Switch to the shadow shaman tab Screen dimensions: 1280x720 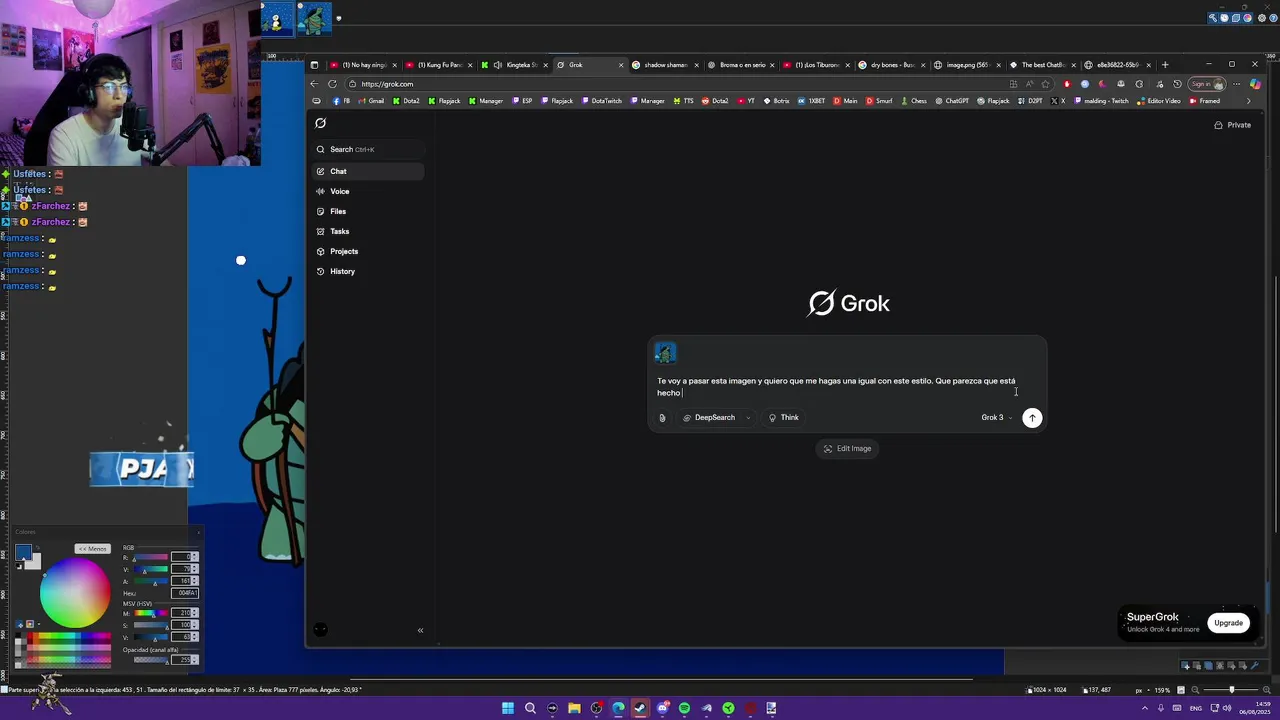pyautogui.click(x=665, y=65)
